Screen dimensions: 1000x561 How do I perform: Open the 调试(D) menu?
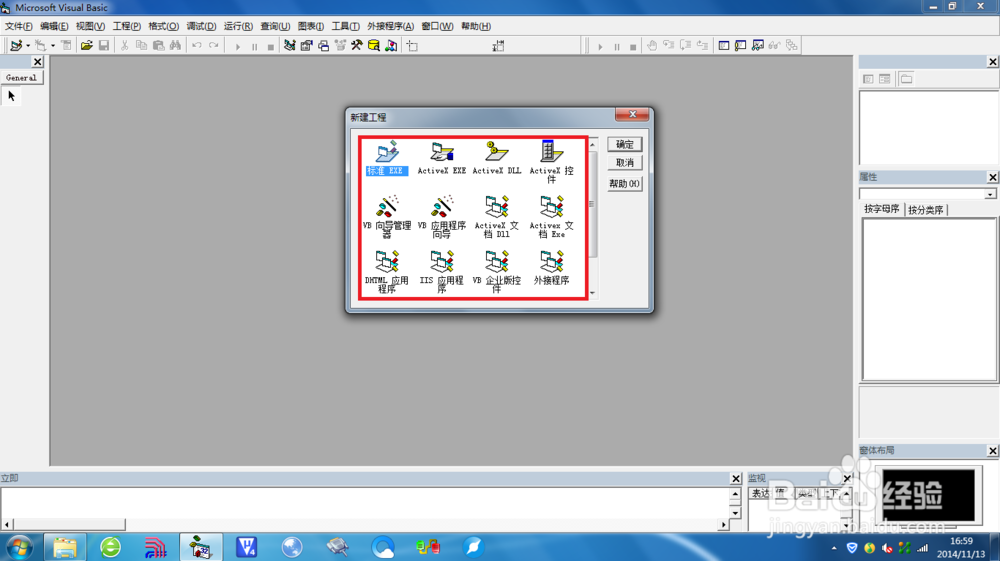(x=201, y=26)
